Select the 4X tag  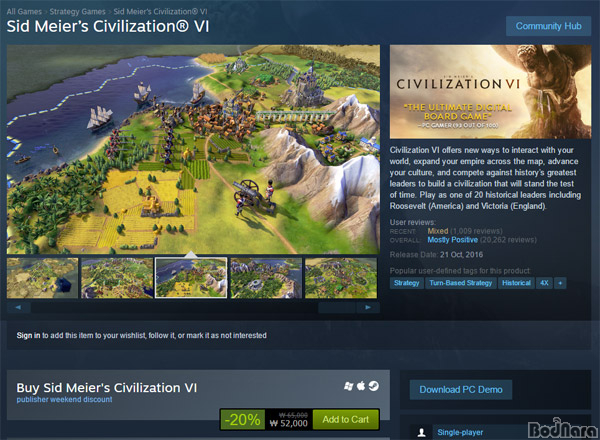pos(544,283)
